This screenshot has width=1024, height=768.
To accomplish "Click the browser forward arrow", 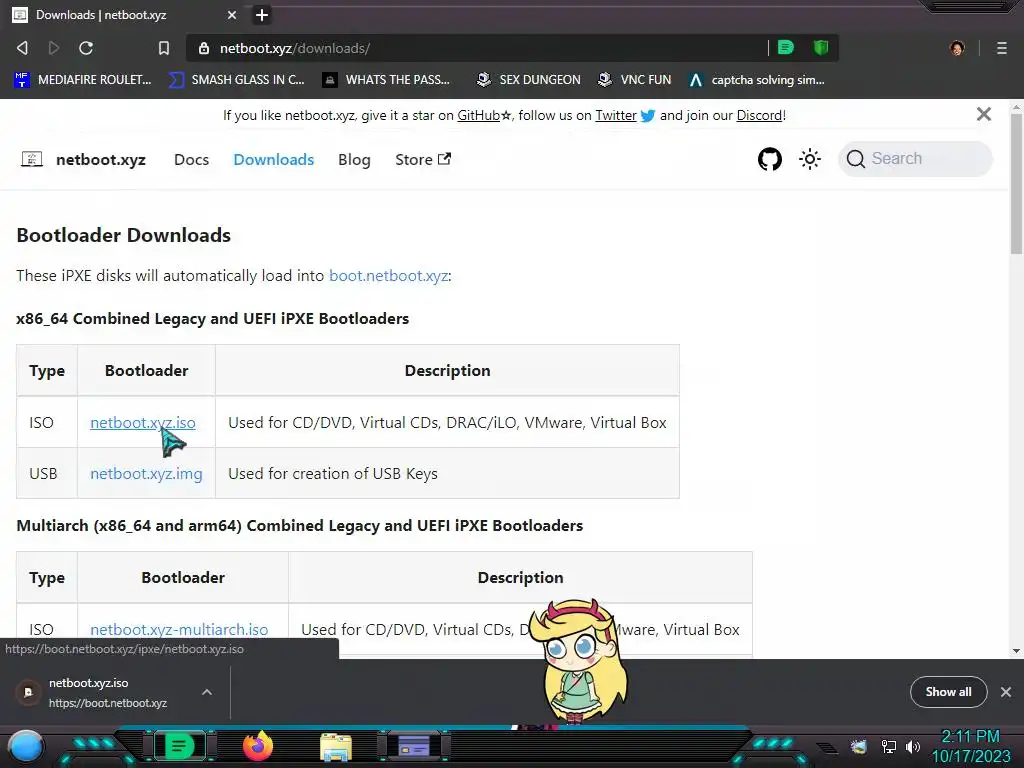I will point(54,48).
